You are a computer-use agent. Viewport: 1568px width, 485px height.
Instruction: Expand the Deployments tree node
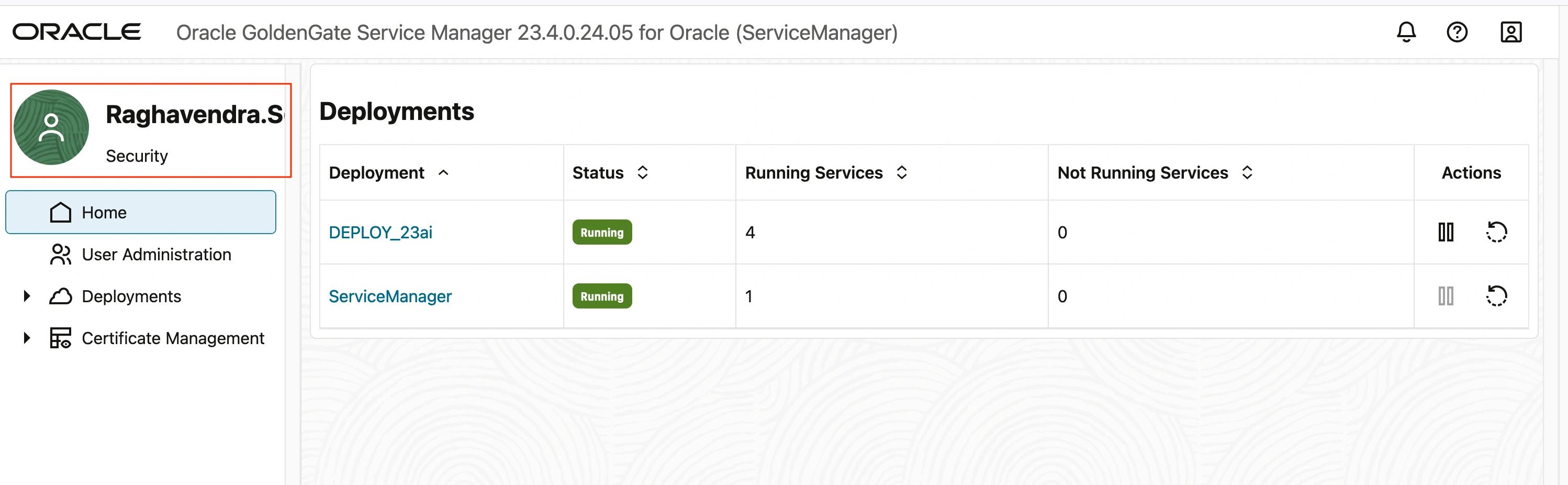coord(27,296)
